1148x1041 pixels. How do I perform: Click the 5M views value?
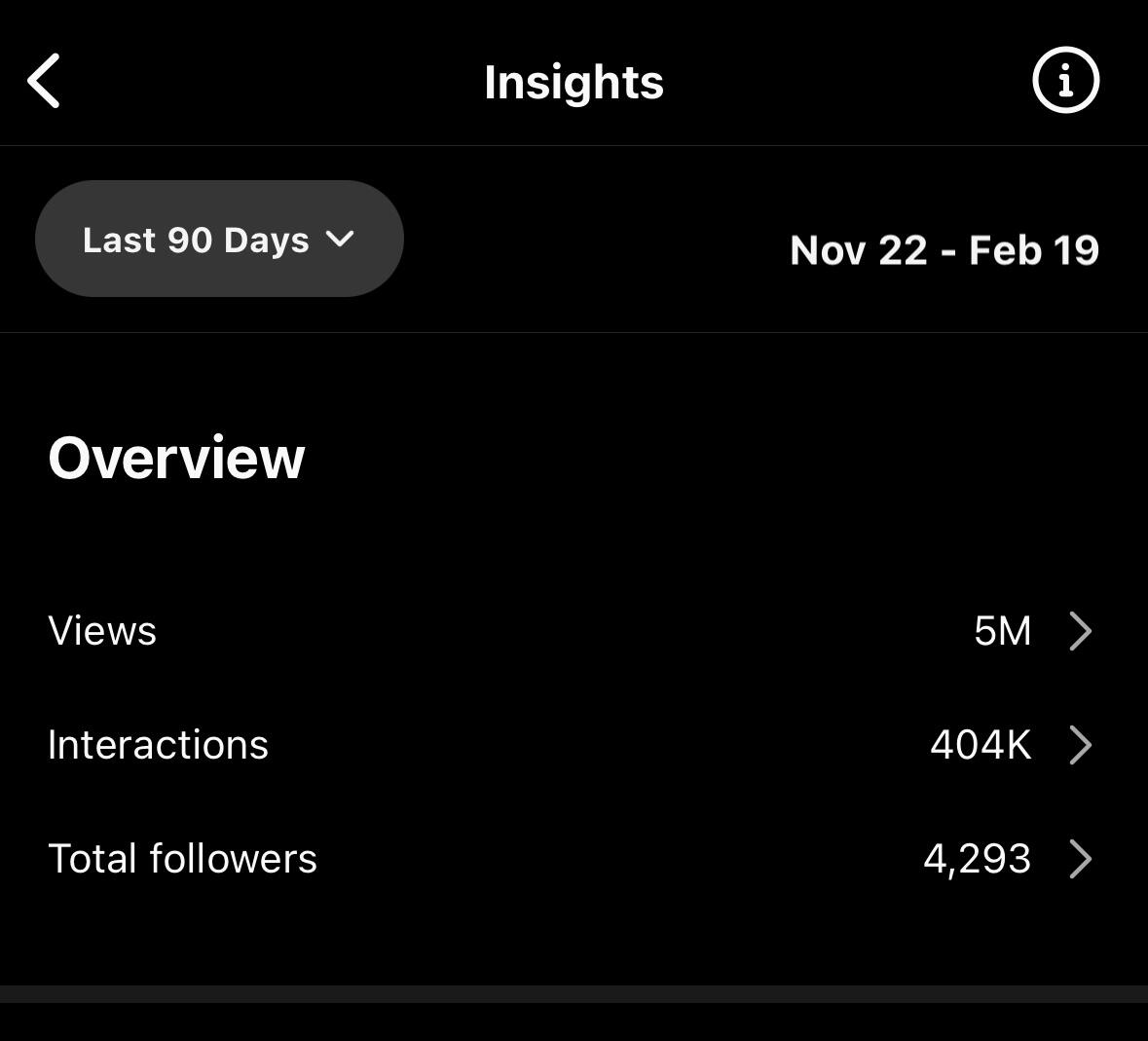(x=1002, y=631)
